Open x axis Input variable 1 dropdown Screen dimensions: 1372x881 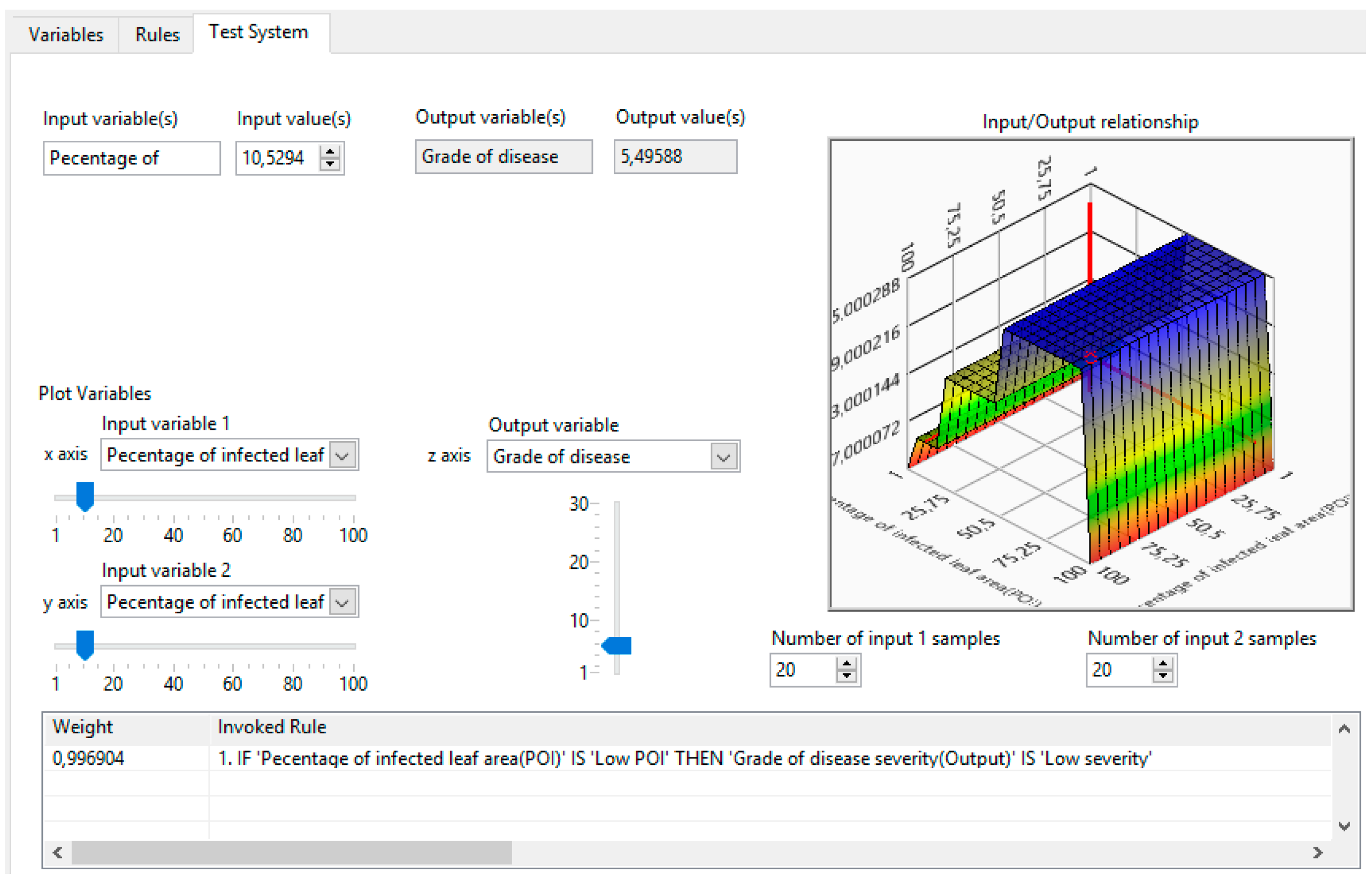coord(342,456)
